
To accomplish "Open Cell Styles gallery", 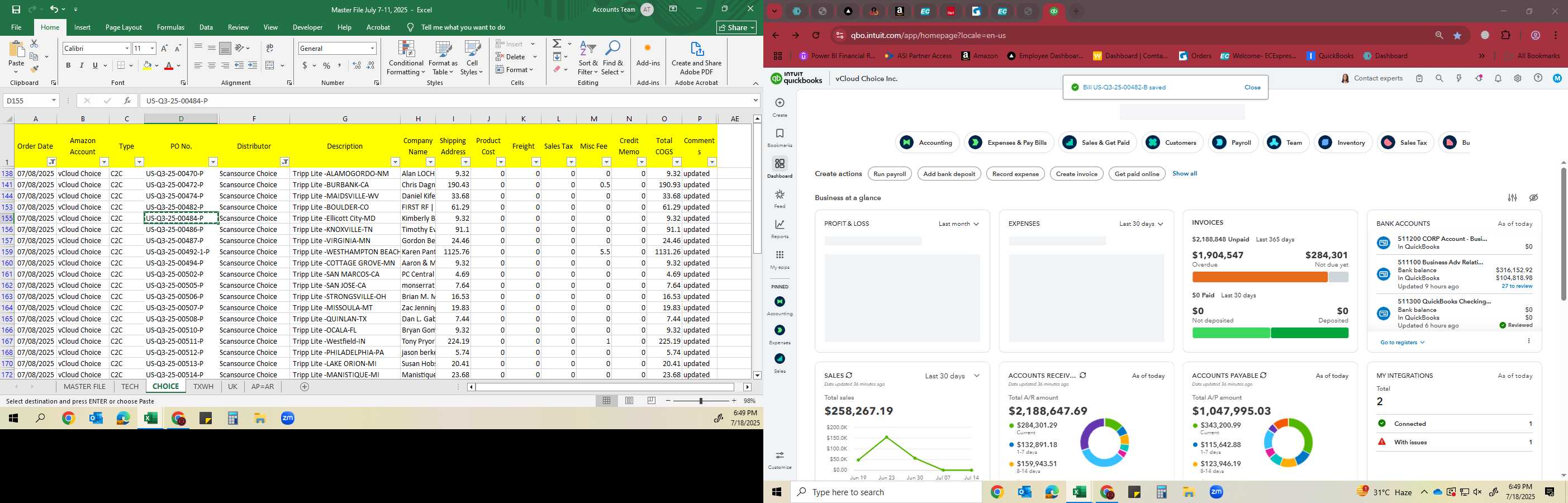I will click(472, 59).
